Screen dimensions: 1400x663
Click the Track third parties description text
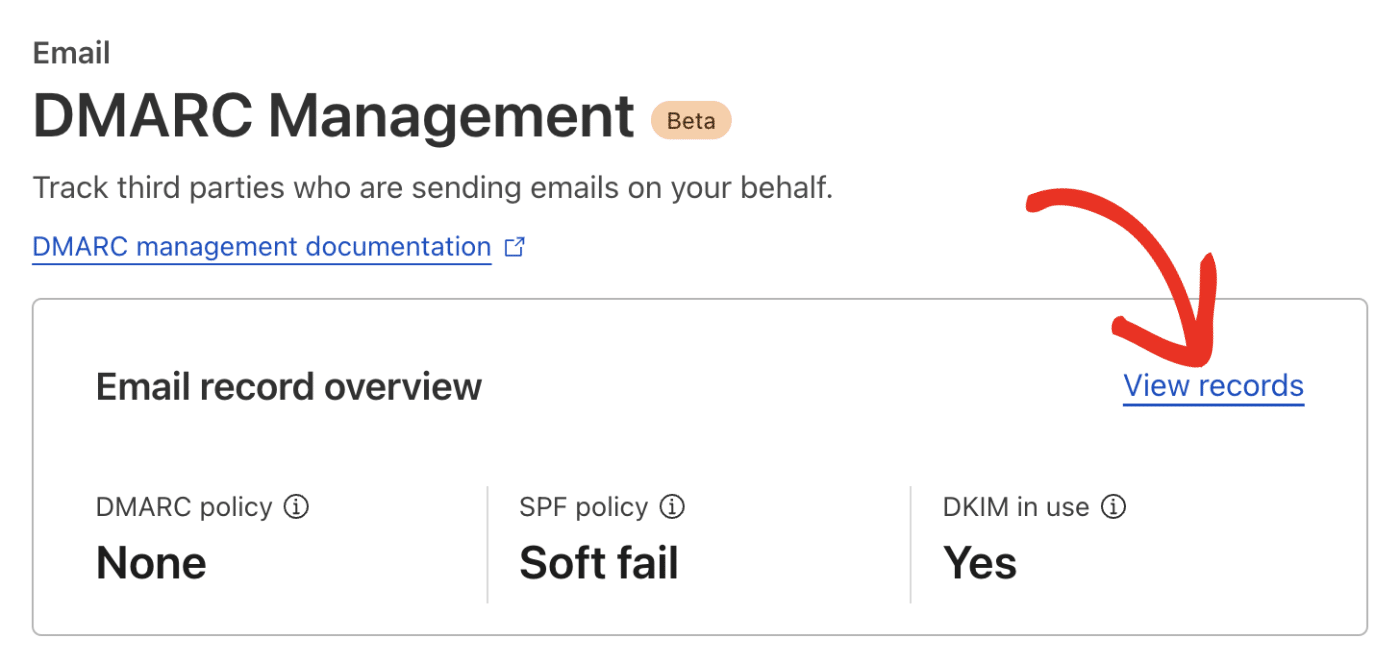click(x=433, y=187)
